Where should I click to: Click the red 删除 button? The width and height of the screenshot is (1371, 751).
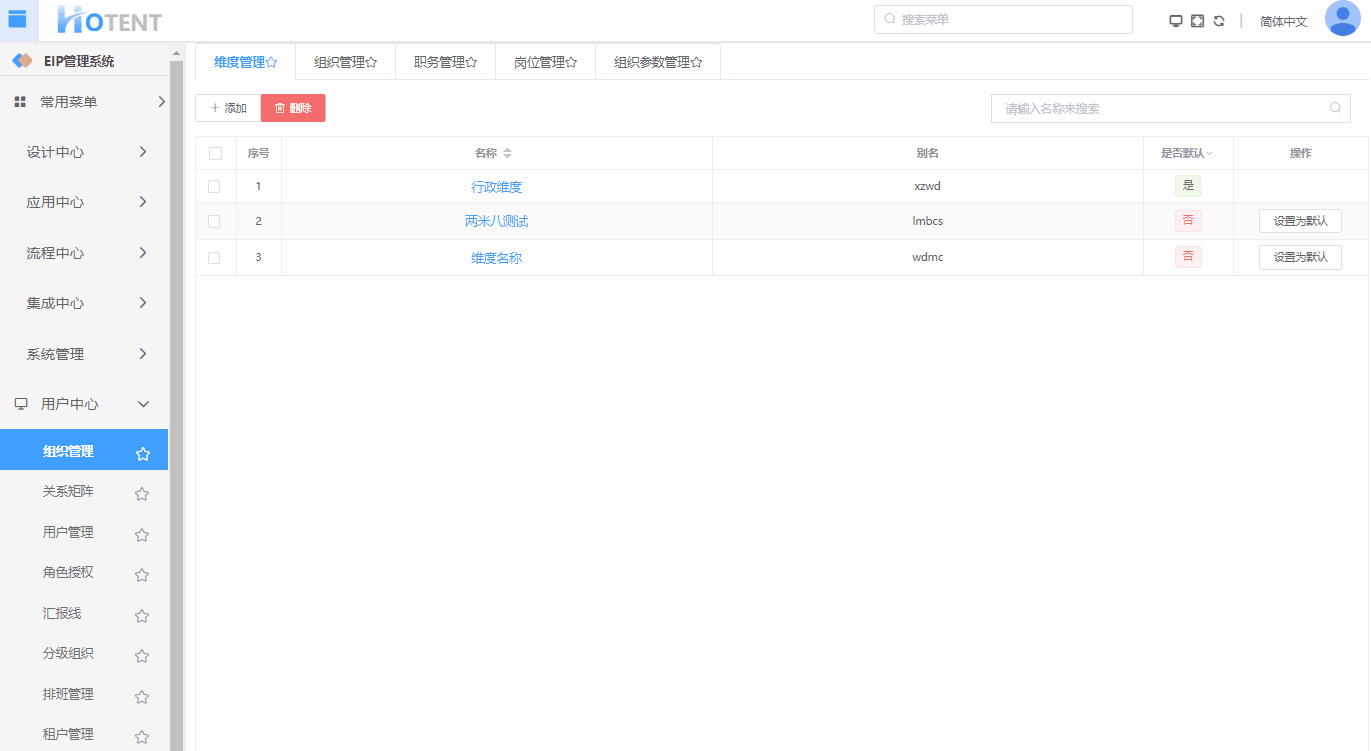(293, 108)
